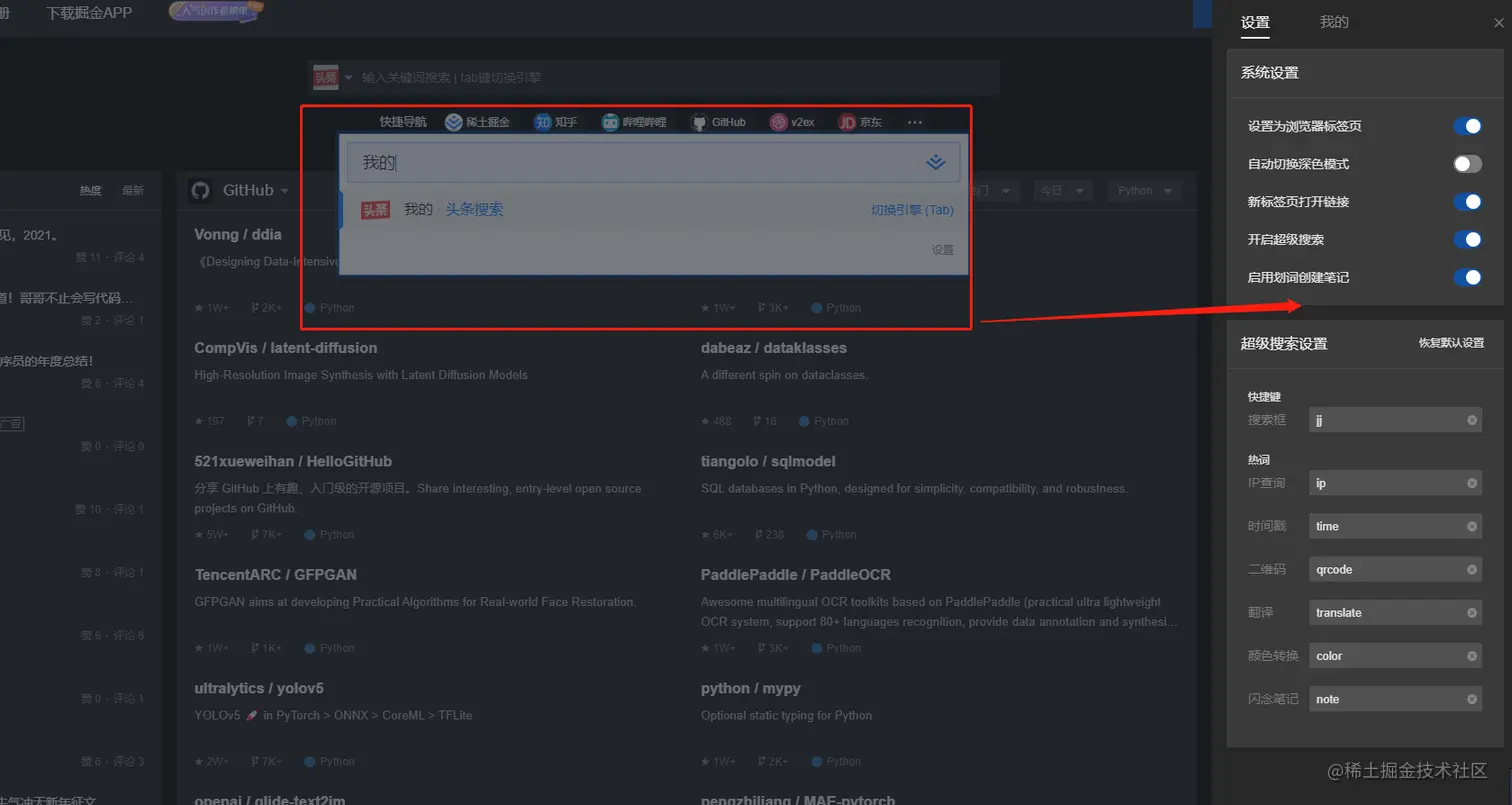
Task: Click 切换引擎 (Tab) in the search popup
Action: click(912, 210)
